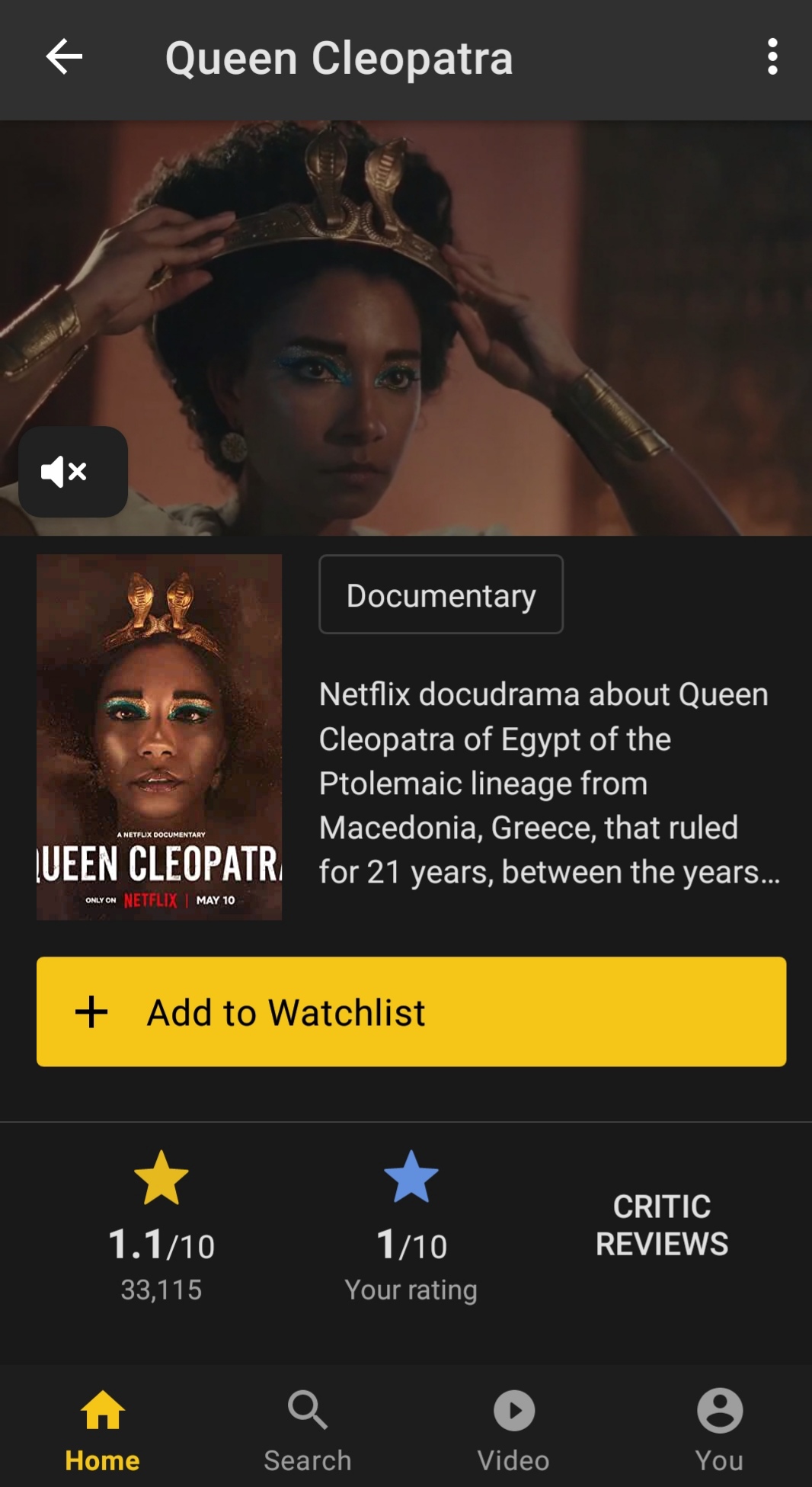The image size is (812, 1487).
Task: Open the 1.1/10 rating details
Action: coord(161,1244)
